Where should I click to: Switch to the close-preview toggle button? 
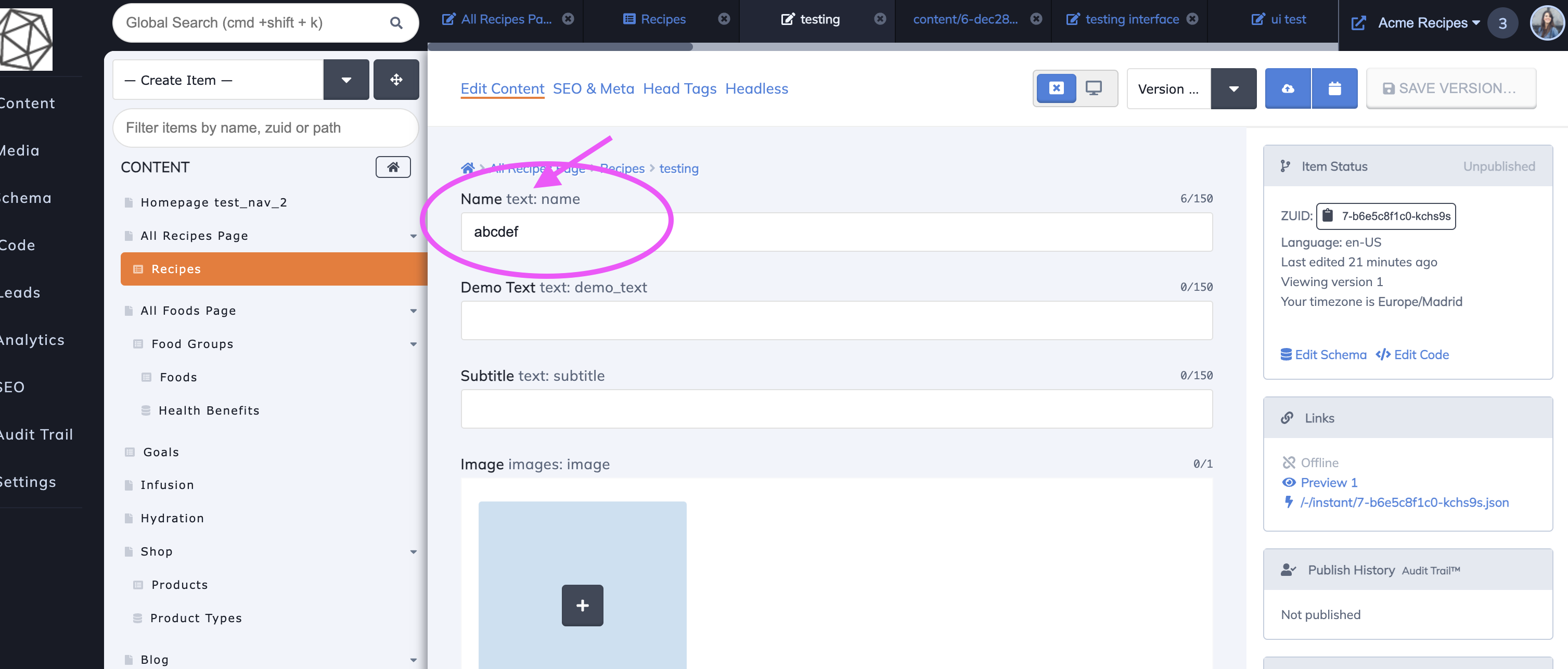1057,88
